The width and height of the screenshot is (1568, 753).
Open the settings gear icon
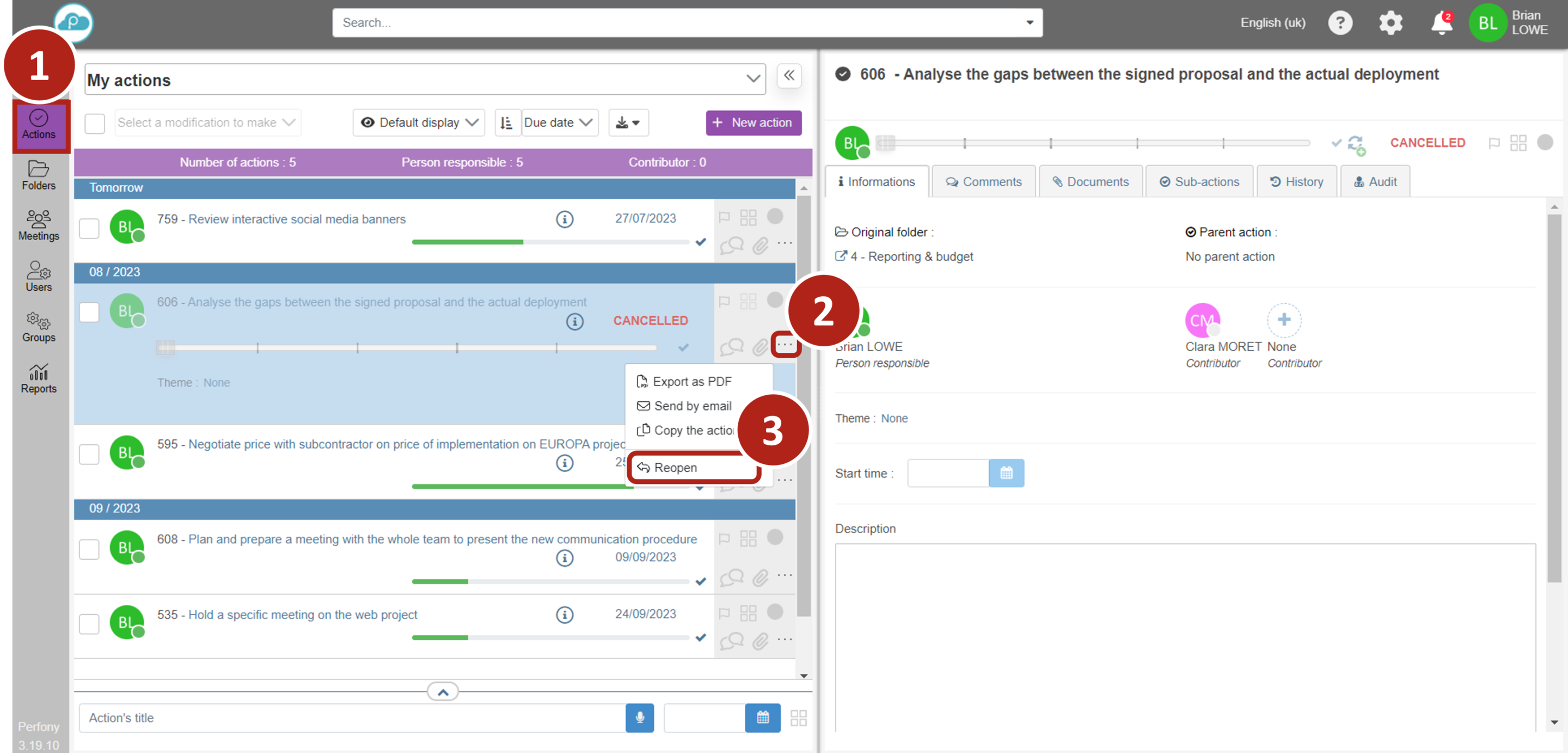point(1391,23)
